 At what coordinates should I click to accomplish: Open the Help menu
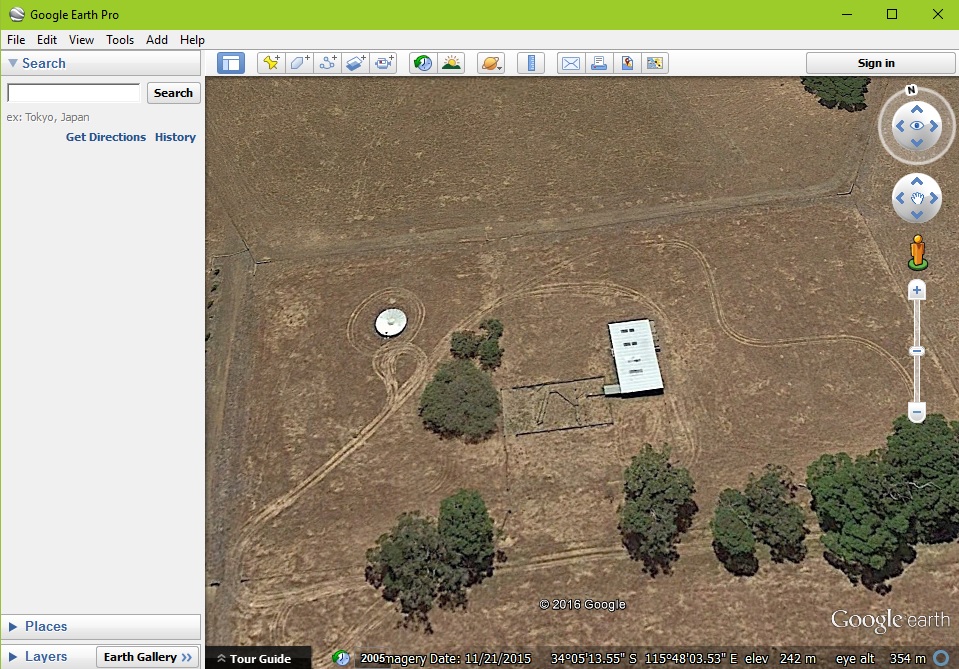click(192, 40)
